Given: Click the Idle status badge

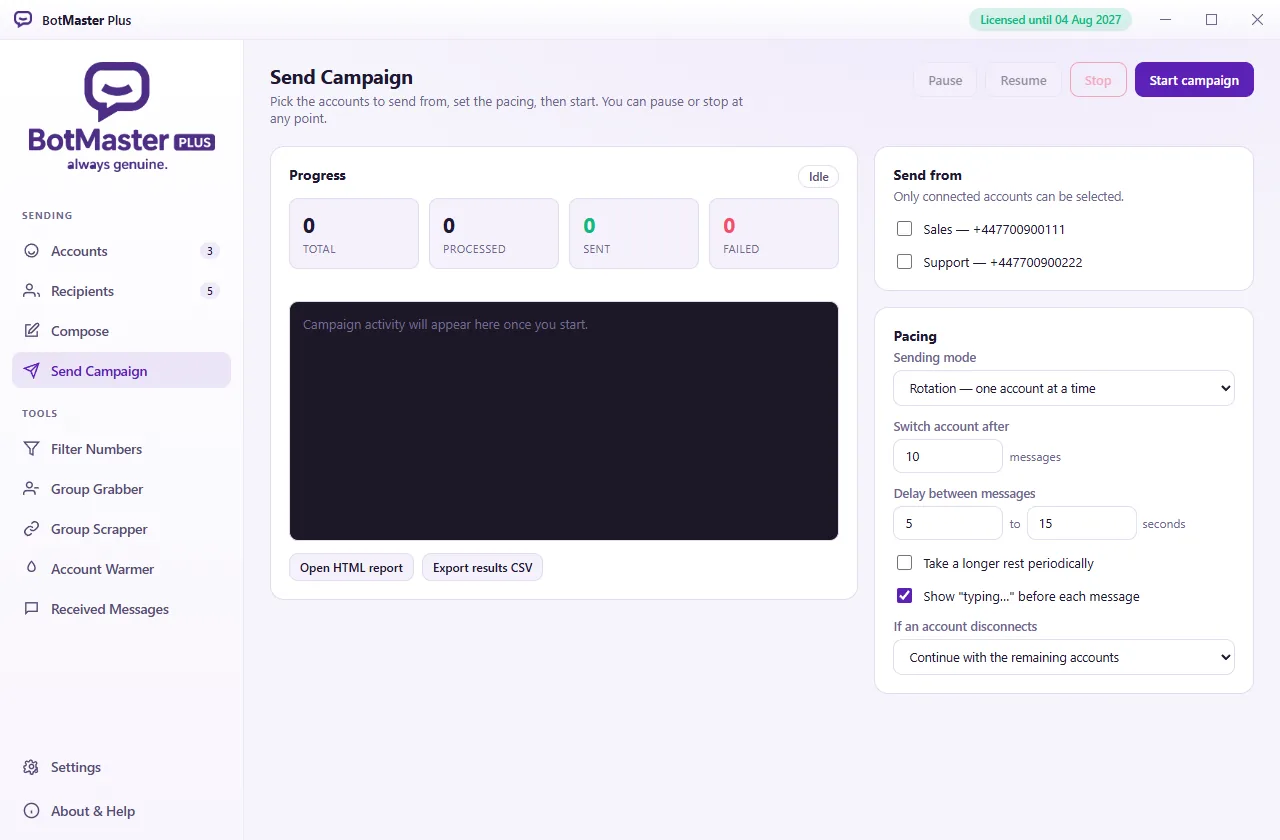Looking at the screenshot, I should click(x=819, y=176).
